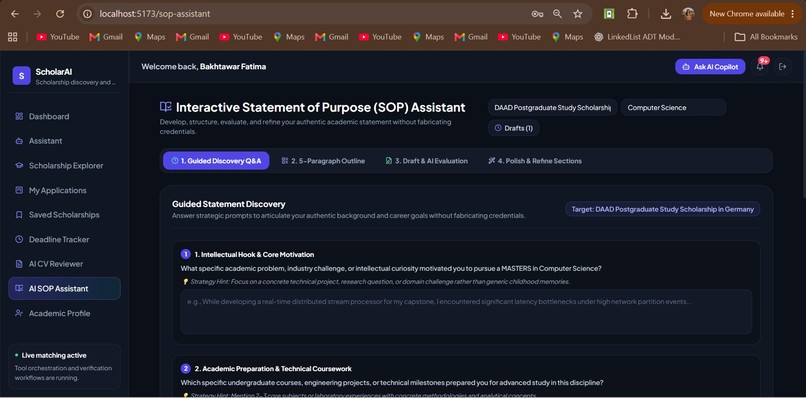The height and width of the screenshot is (398, 806).
Task: Open the password key icon in address bar
Action: point(537,14)
